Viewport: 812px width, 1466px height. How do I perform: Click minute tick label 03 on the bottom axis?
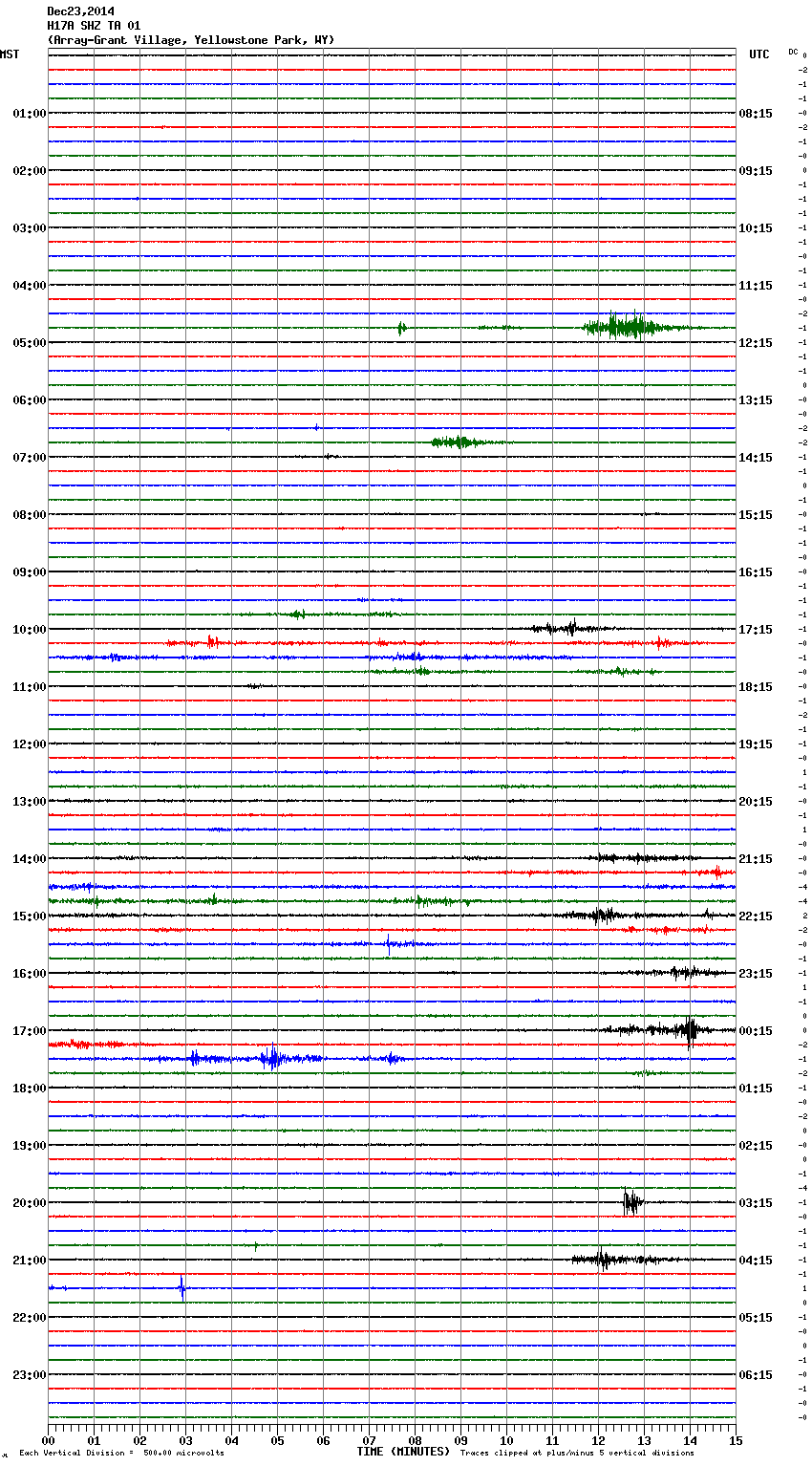[185, 1440]
